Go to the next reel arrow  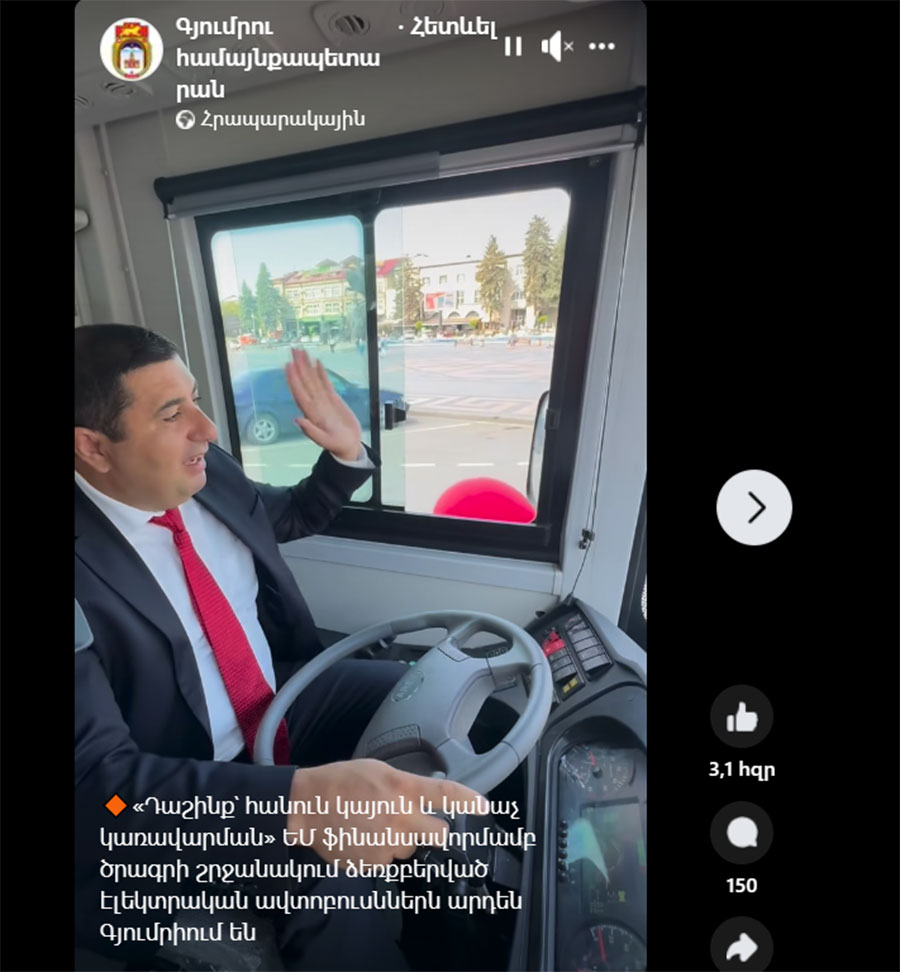[x=754, y=508]
